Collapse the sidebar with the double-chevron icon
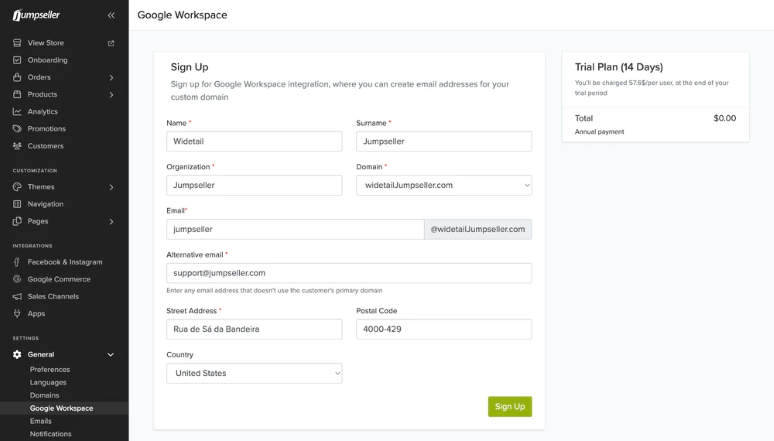This screenshot has height=441, width=774. pos(111,15)
